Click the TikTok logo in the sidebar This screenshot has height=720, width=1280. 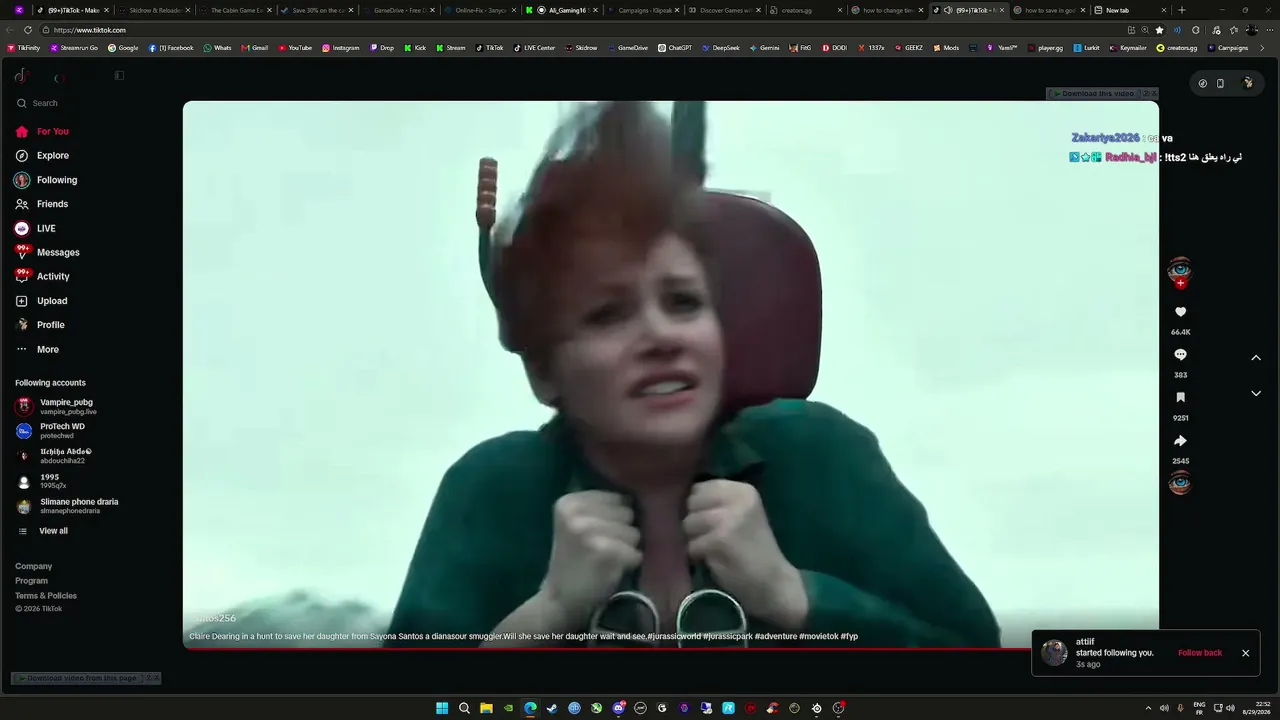21,76
